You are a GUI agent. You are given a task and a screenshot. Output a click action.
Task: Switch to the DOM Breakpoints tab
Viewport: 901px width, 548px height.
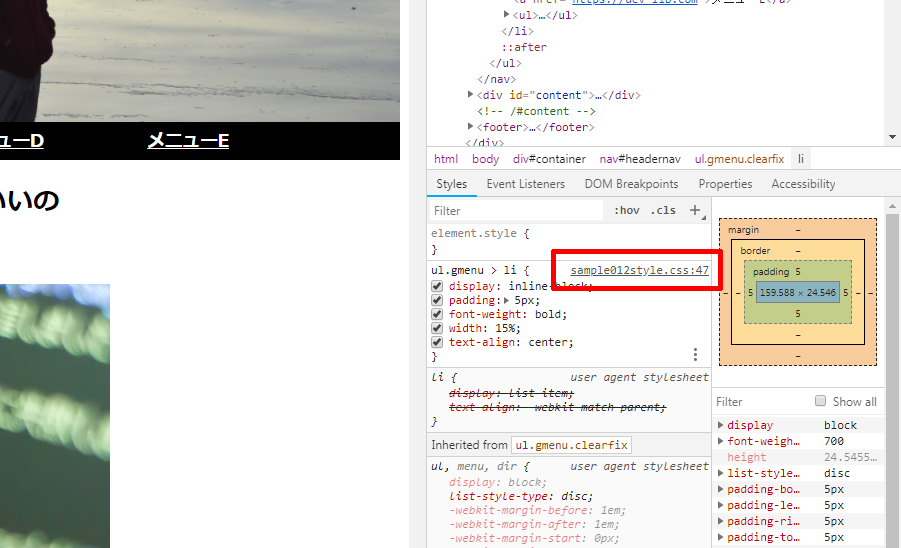(631, 184)
